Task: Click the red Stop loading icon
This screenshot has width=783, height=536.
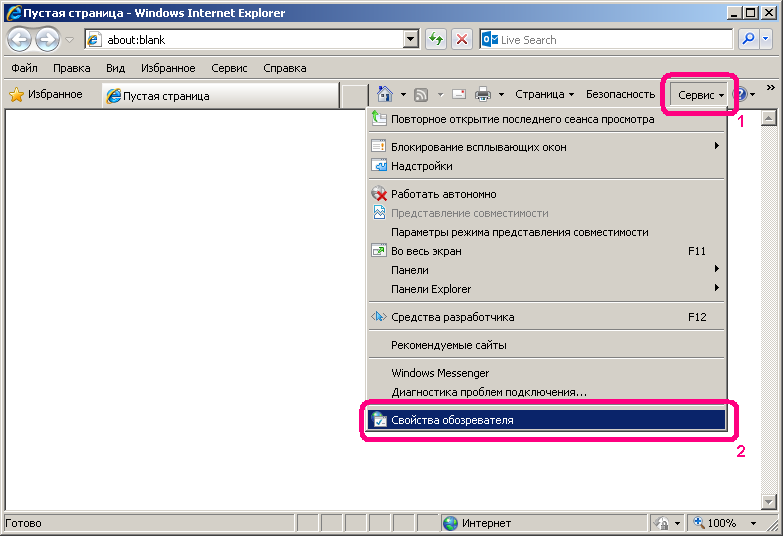Action: (x=461, y=40)
